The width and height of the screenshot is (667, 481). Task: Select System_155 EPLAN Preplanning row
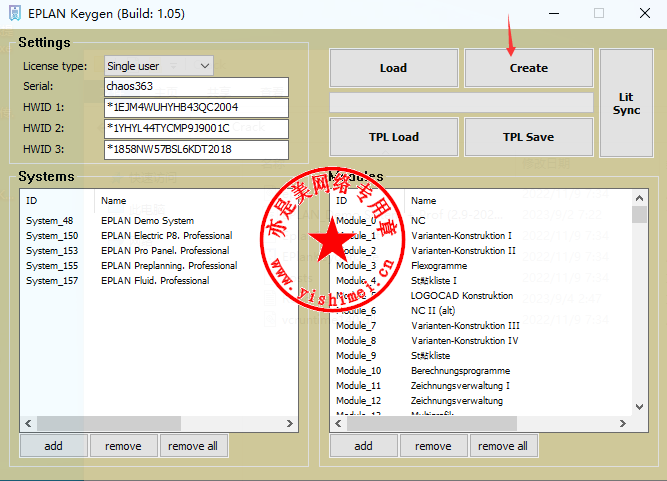pyautogui.click(x=158, y=266)
